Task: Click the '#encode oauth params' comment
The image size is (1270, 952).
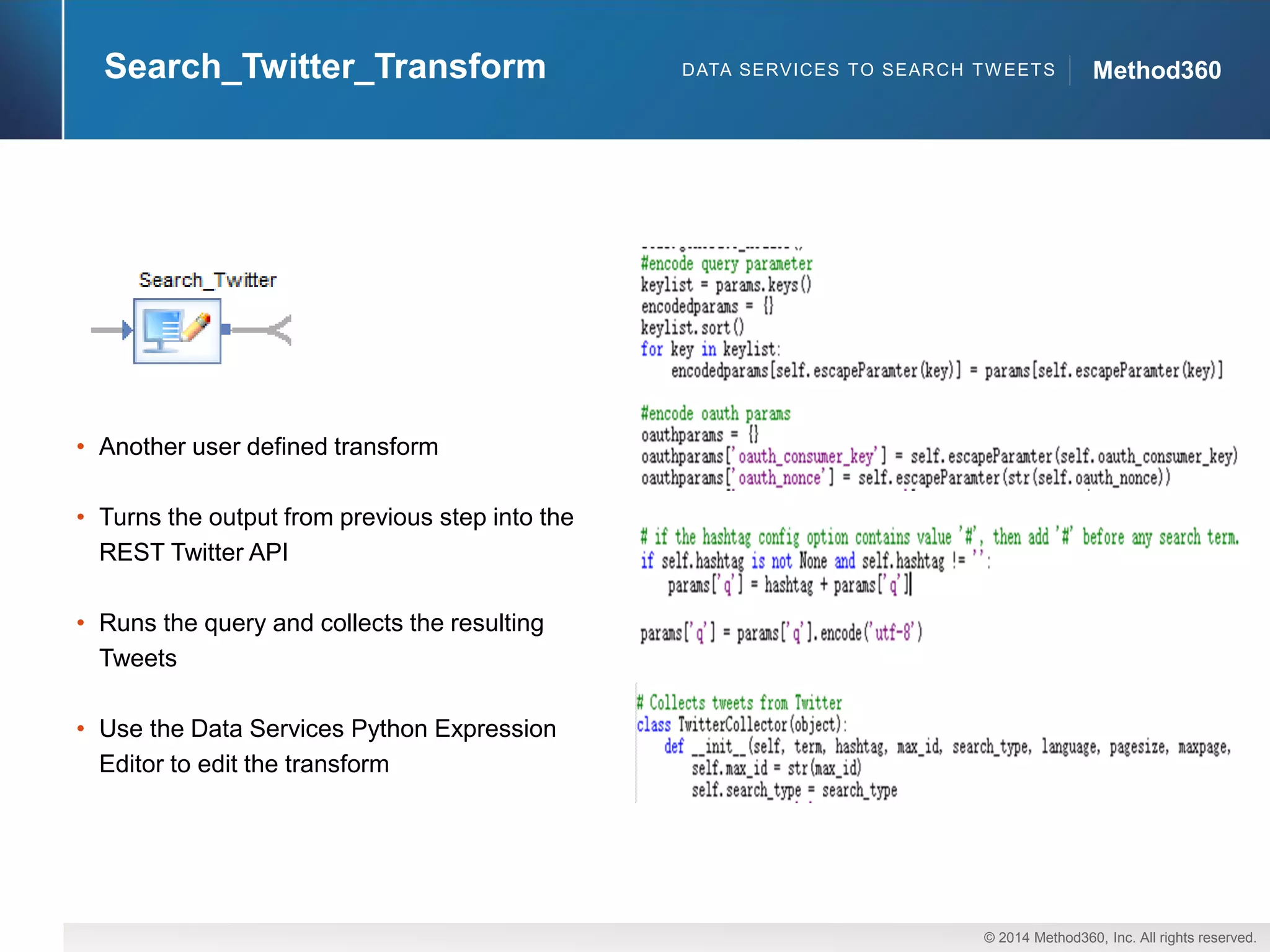Action: [716, 413]
